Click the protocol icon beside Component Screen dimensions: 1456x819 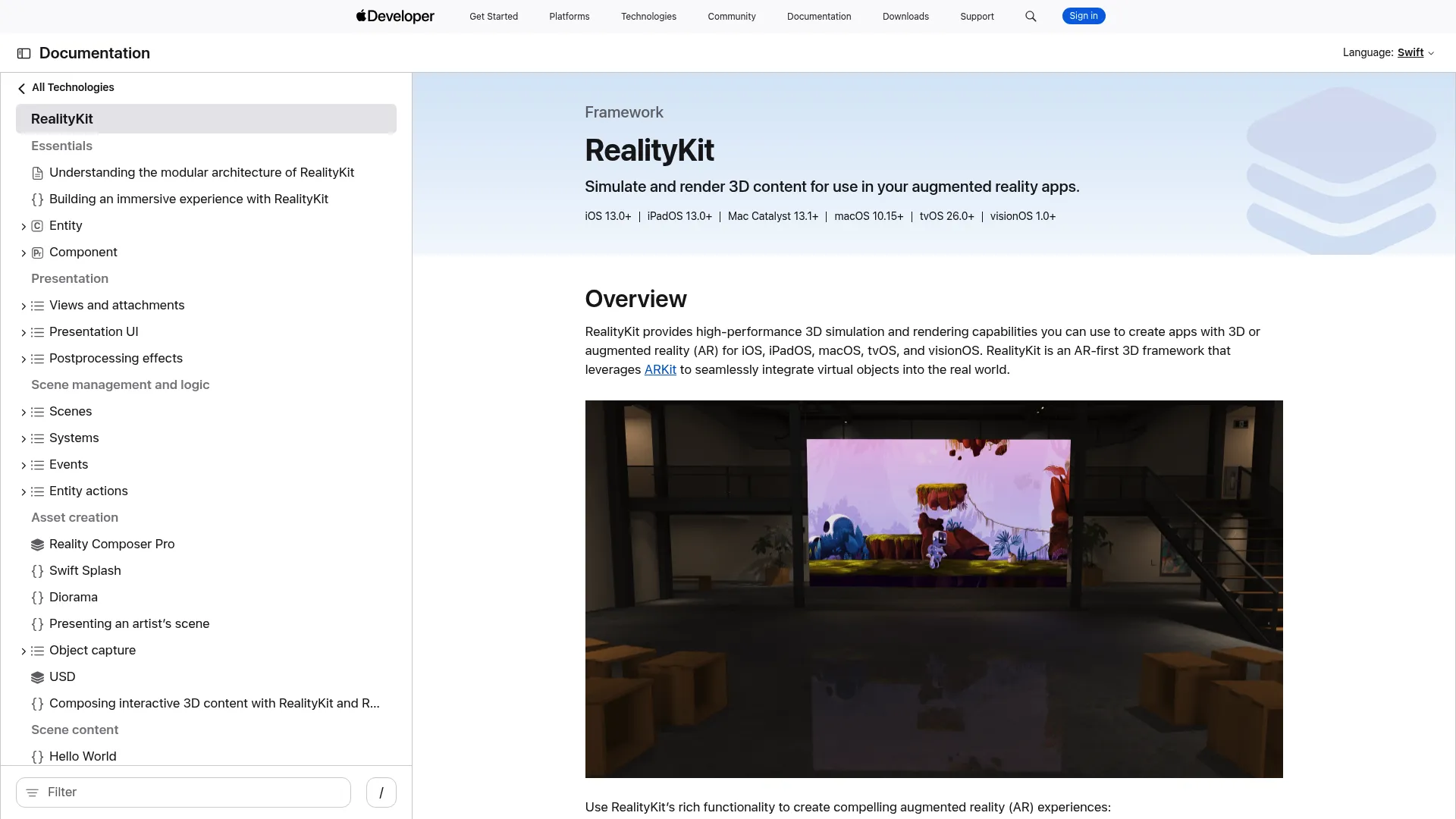(37, 253)
